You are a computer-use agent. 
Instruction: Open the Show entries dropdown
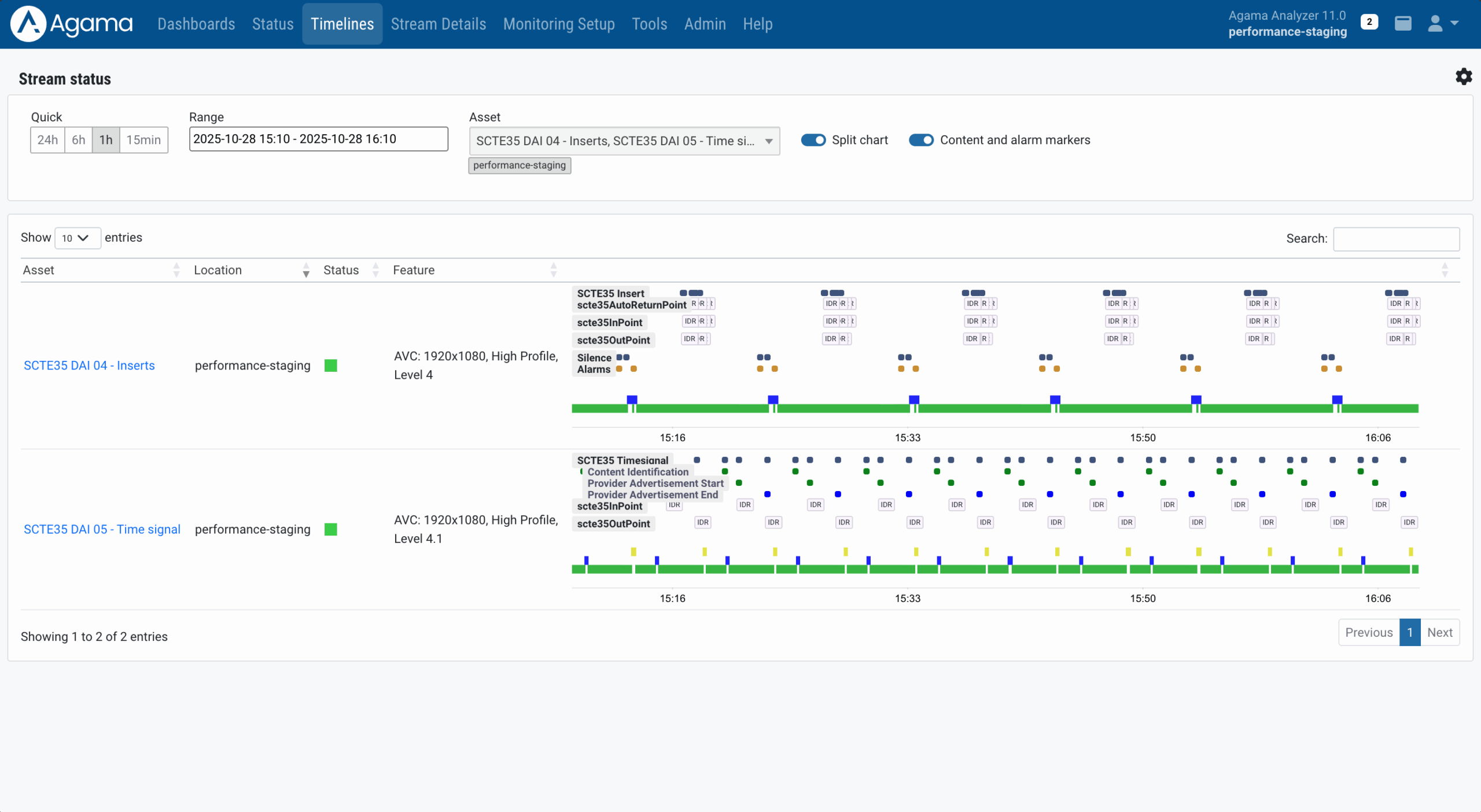coord(77,238)
